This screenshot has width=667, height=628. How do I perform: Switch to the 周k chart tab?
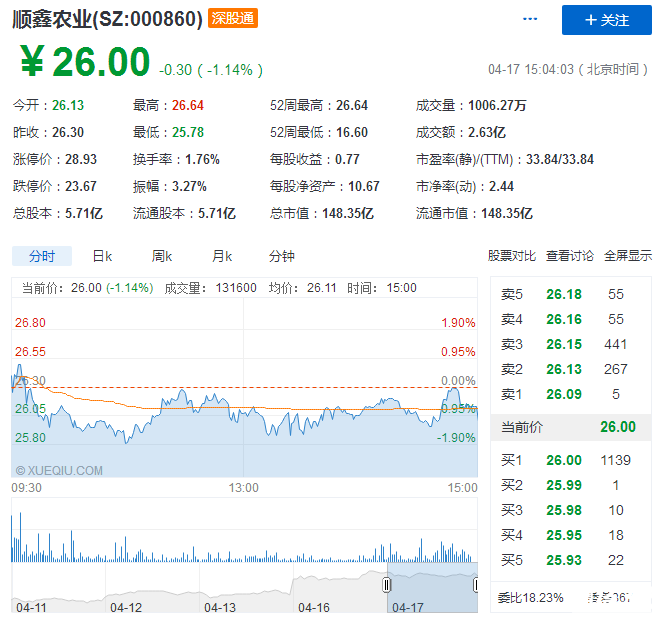click(x=162, y=256)
